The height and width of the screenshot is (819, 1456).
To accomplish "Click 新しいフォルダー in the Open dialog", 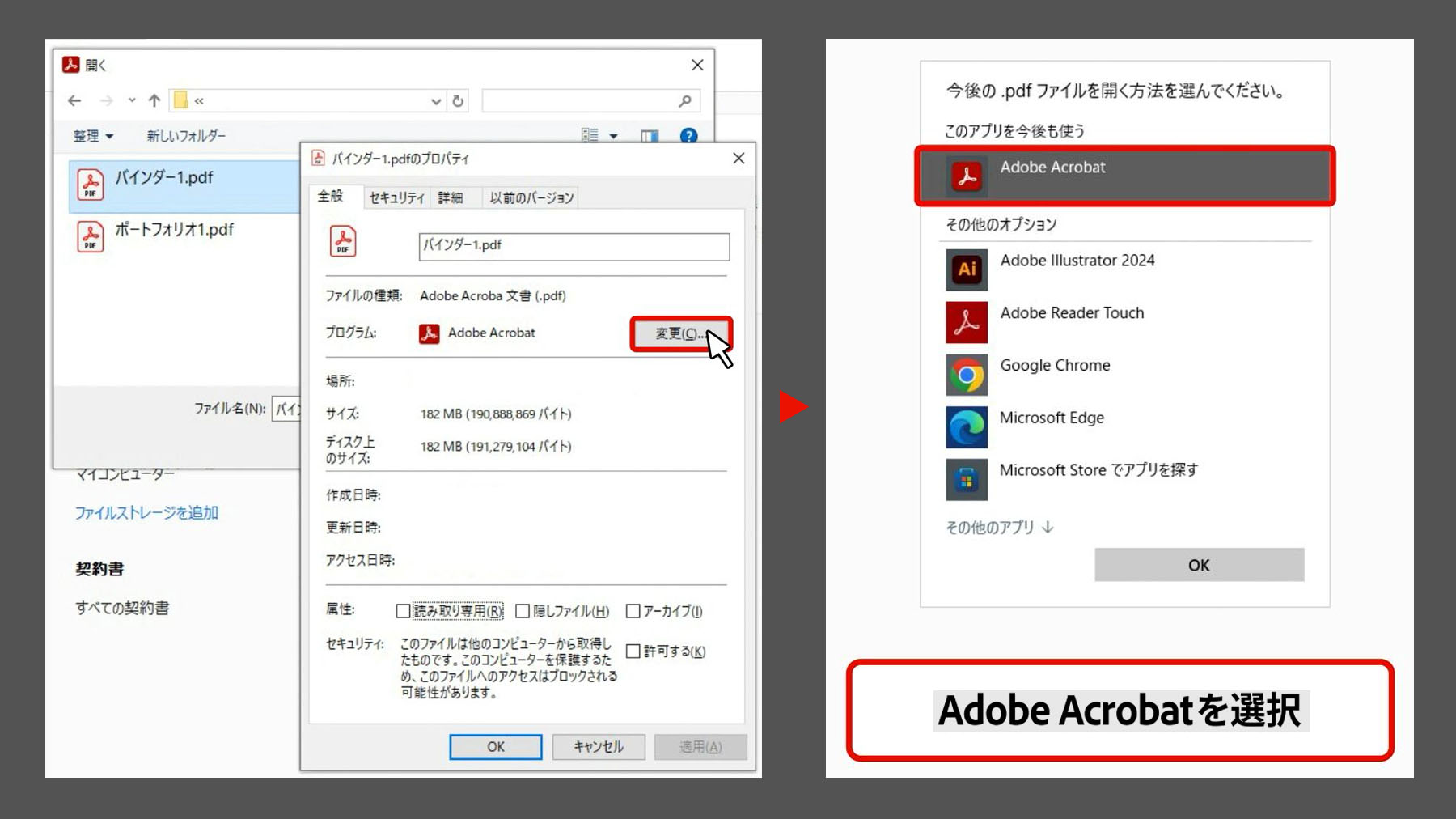I will pos(186,136).
